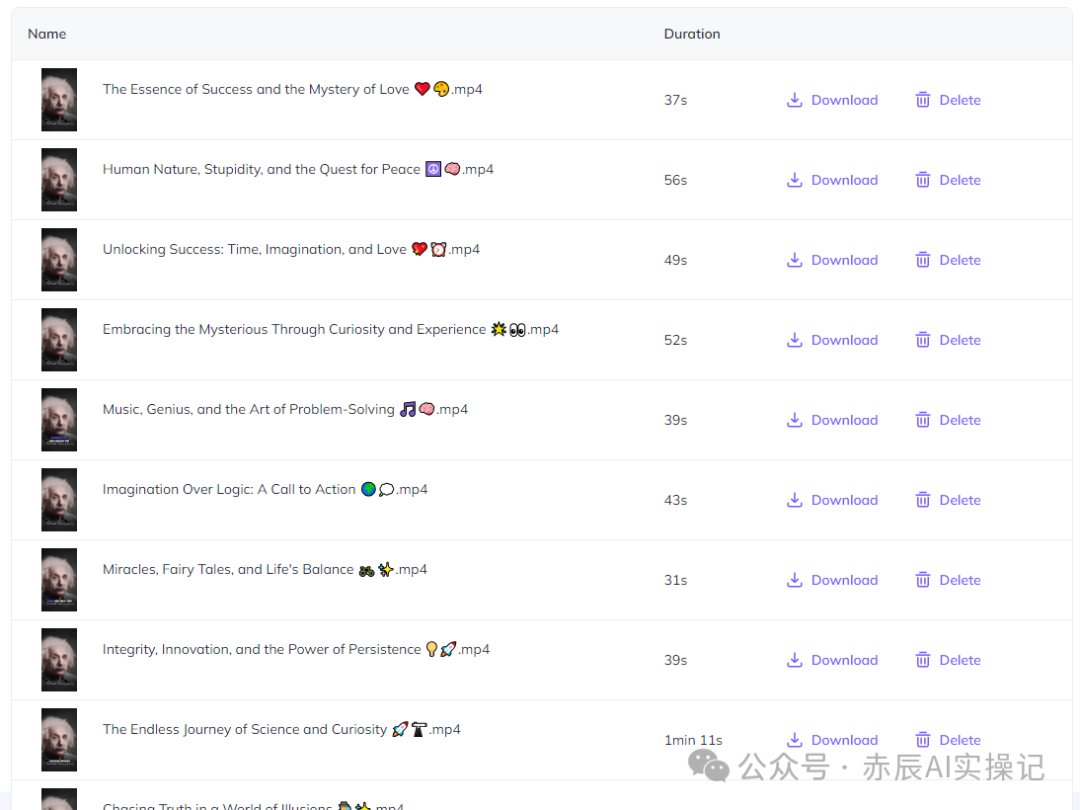Click download icon for 'The Essence of Success' video

point(795,100)
